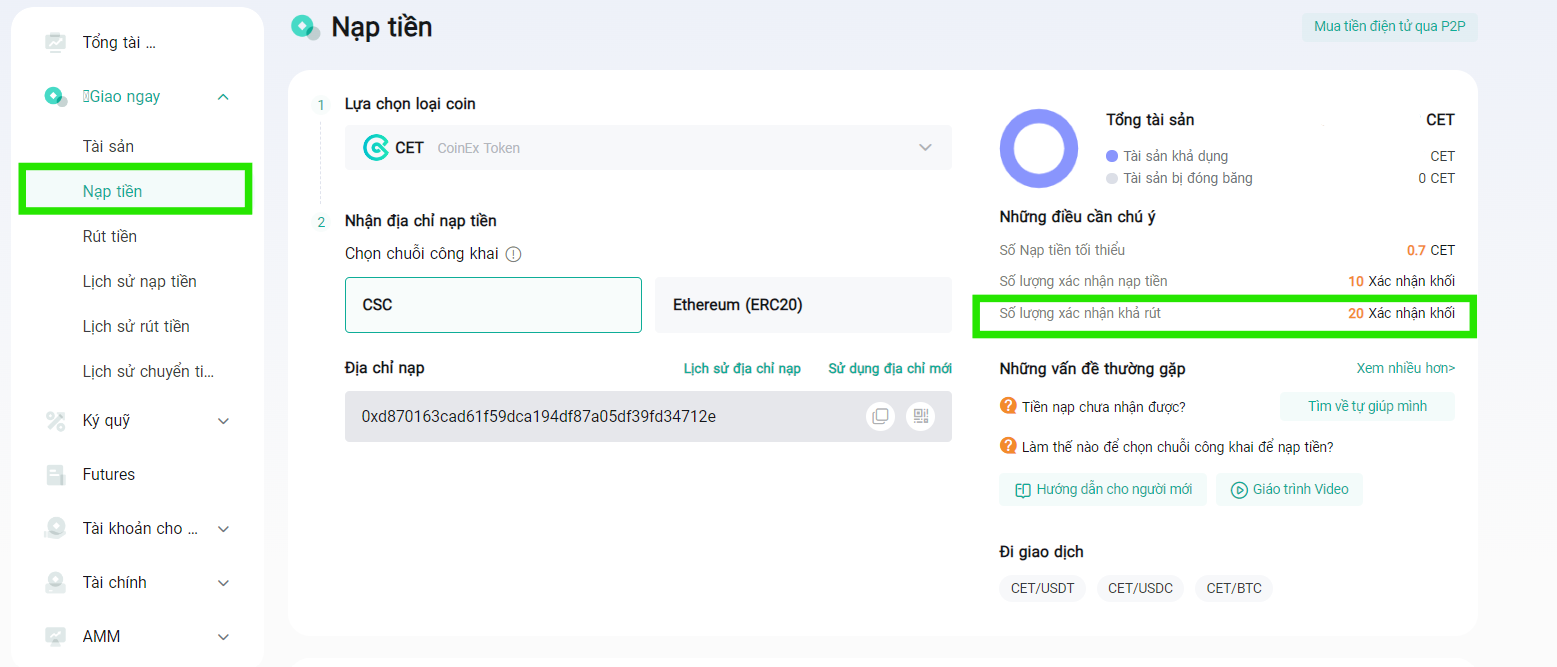The height and width of the screenshot is (667, 1557).
Task: Expand the Ký quỹ sidebar section
Action: pos(223,421)
